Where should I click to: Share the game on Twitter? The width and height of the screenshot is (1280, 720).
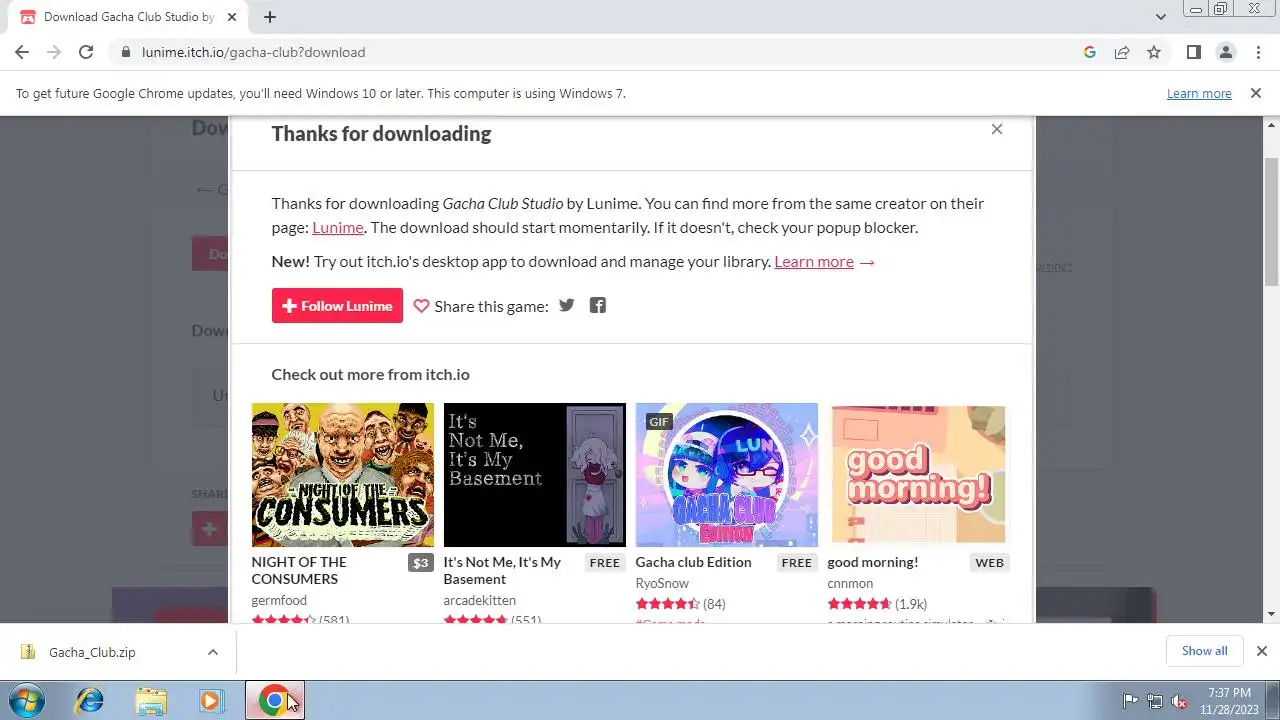pyautogui.click(x=567, y=305)
